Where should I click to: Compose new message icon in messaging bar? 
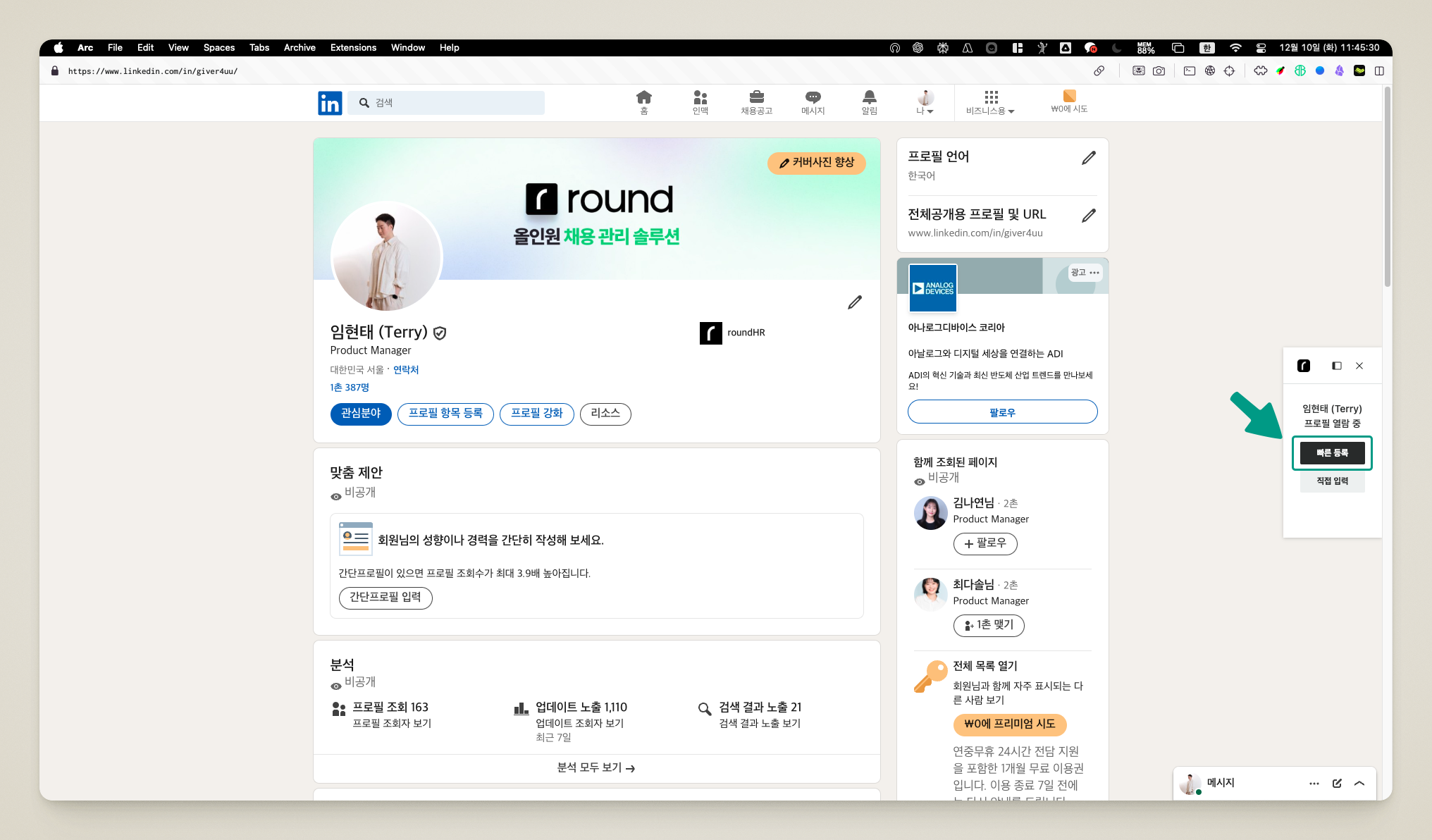coord(1337,784)
